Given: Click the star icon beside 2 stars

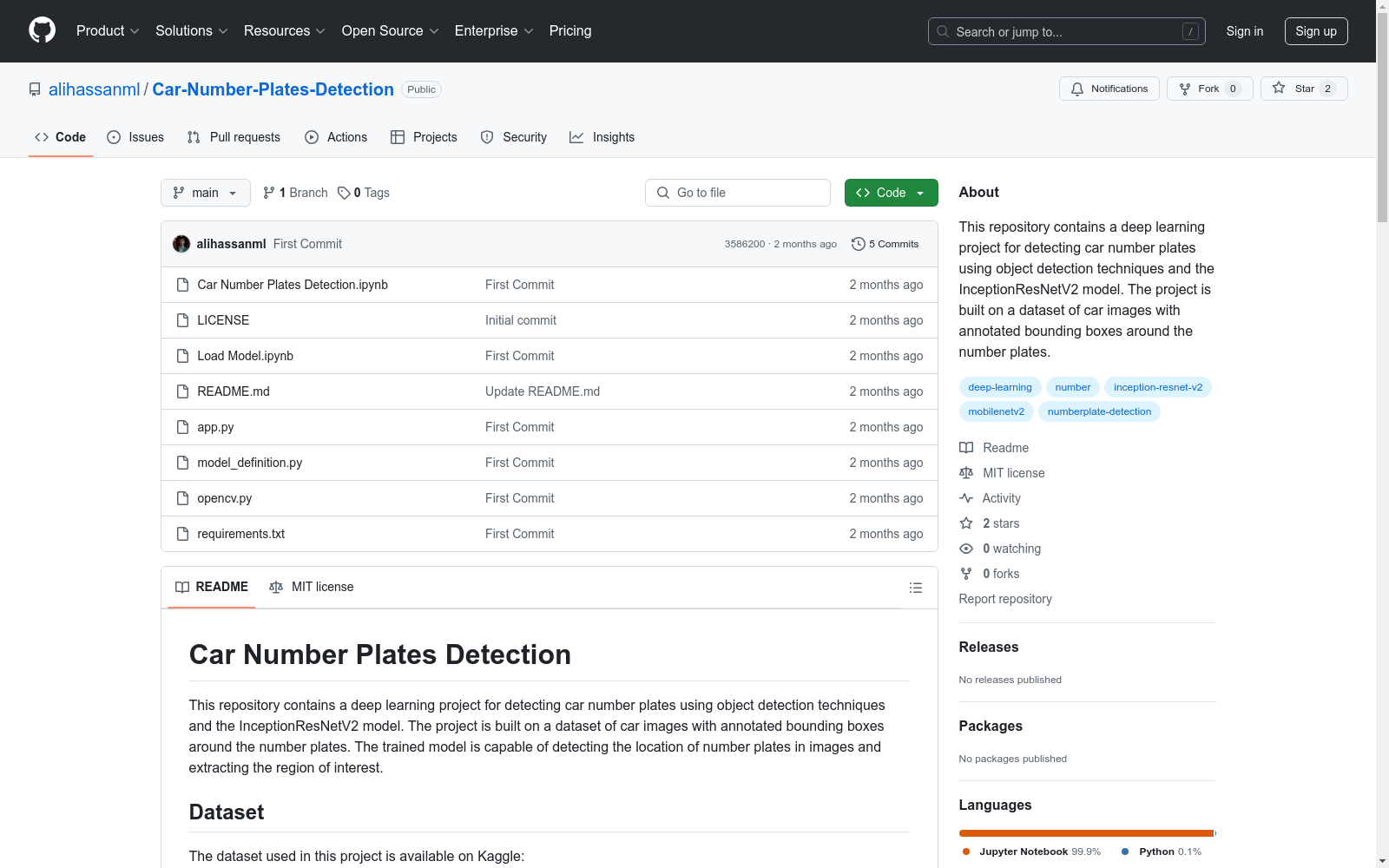Looking at the screenshot, I should (966, 523).
